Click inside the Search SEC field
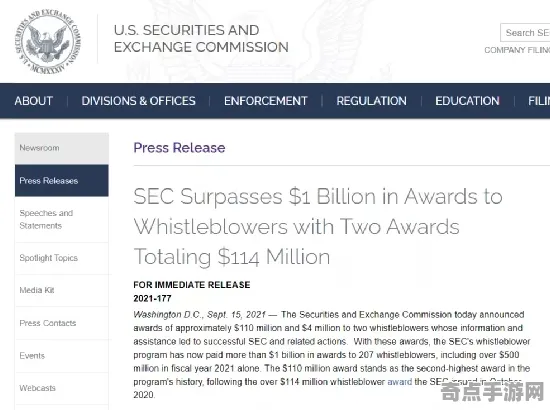The image size is (550, 410). pyautogui.click(x=525, y=33)
